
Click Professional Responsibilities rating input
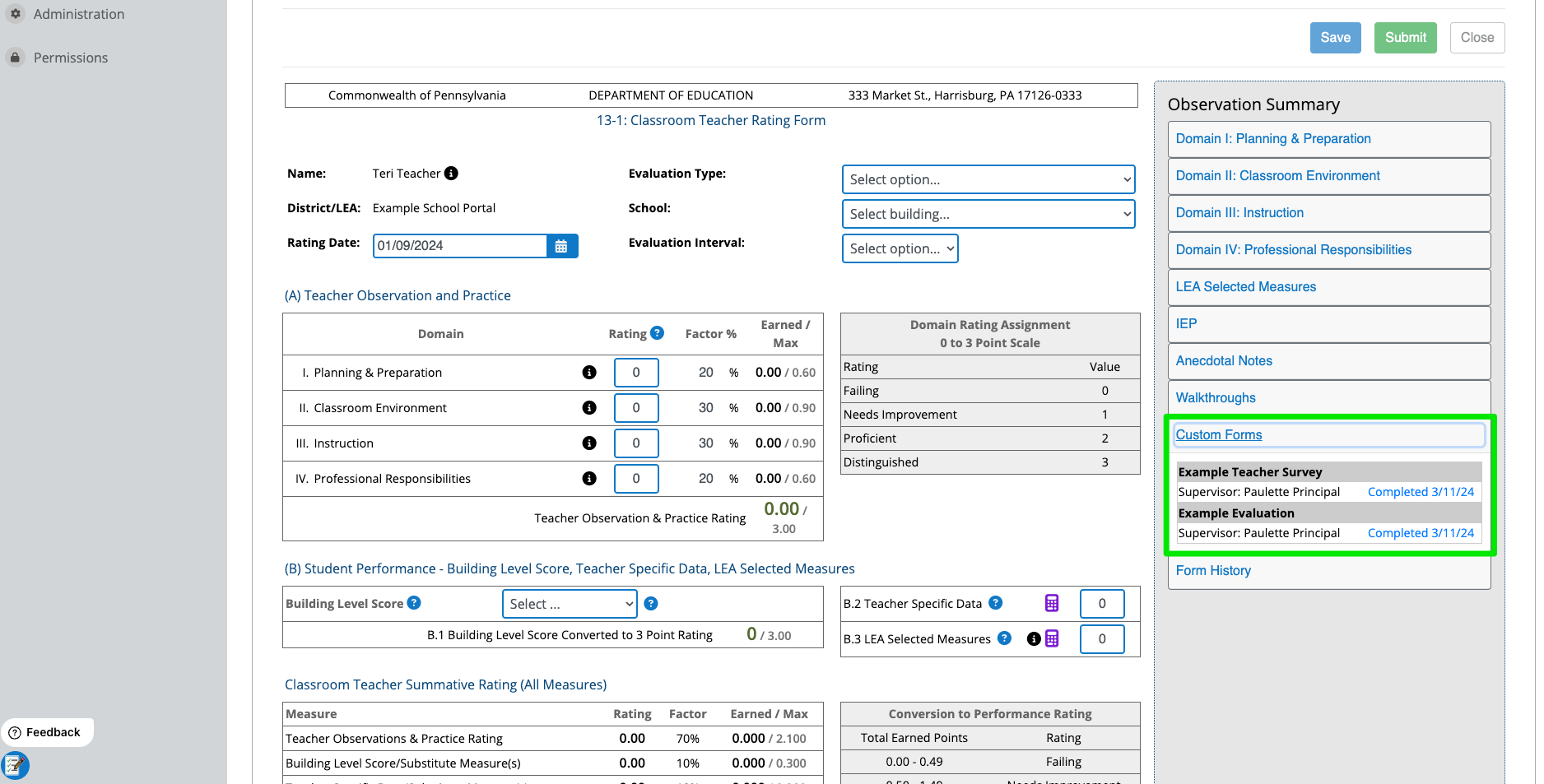coord(636,479)
